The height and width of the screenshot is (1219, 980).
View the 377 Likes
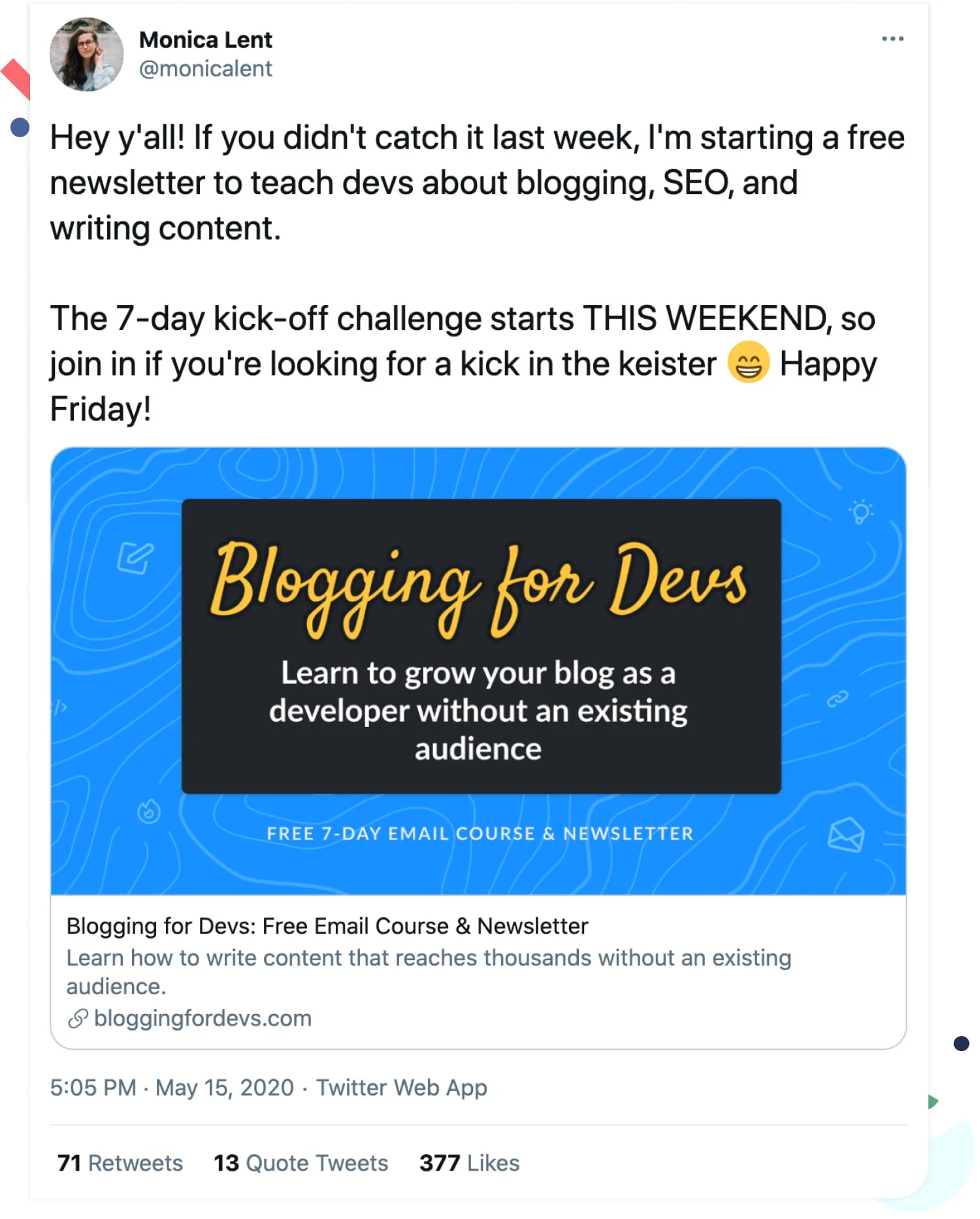(468, 1163)
